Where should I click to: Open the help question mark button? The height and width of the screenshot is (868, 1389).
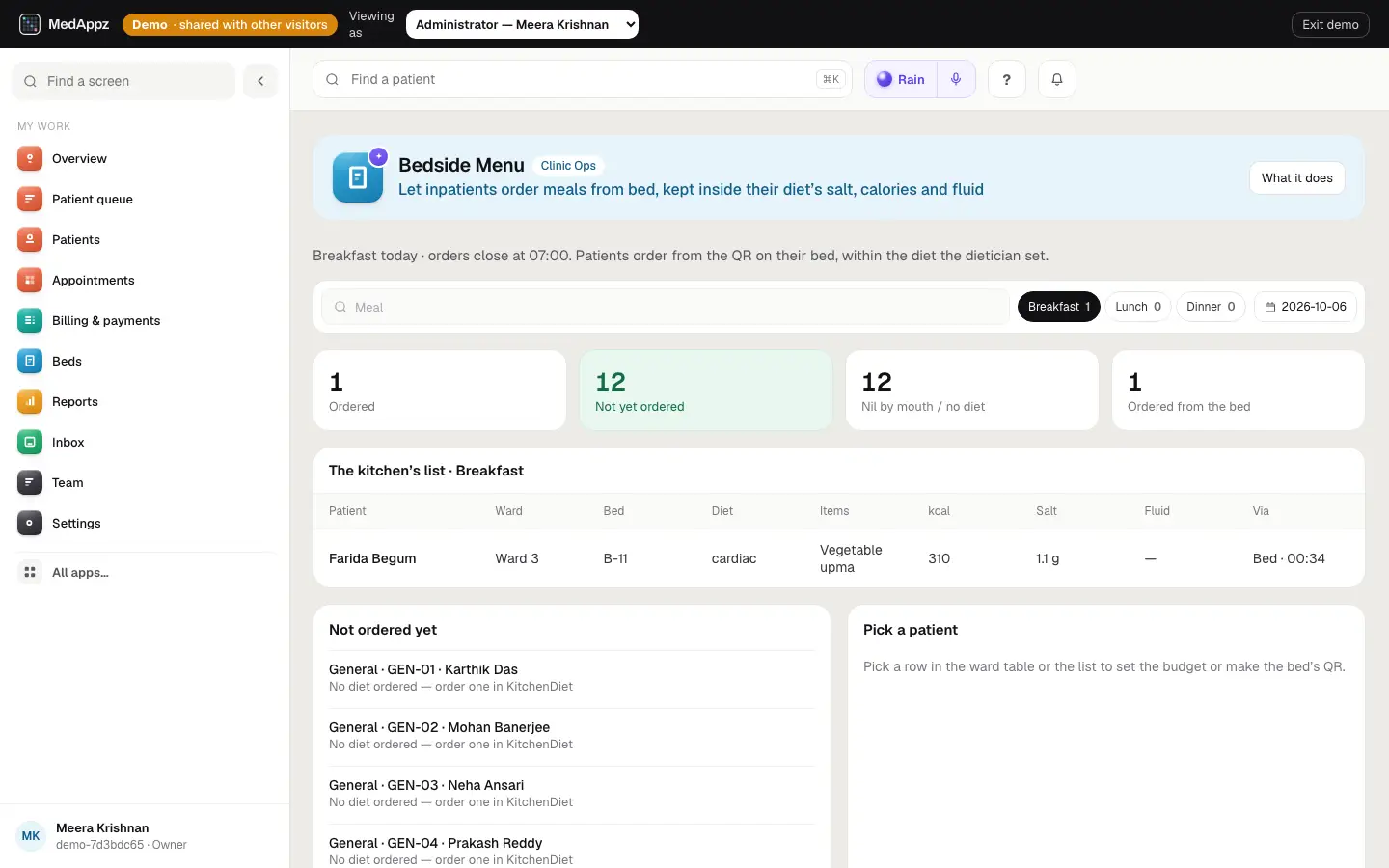click(1007, 80)
